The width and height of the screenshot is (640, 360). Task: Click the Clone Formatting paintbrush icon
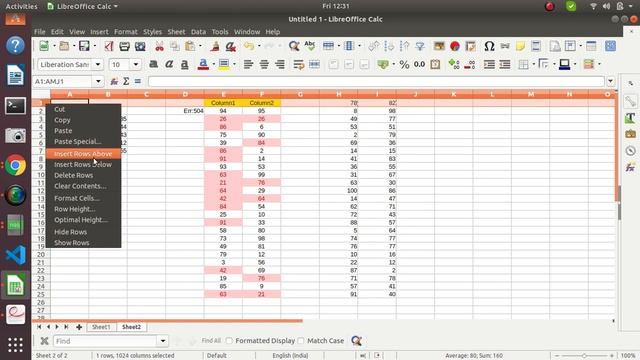pos(215,46)
